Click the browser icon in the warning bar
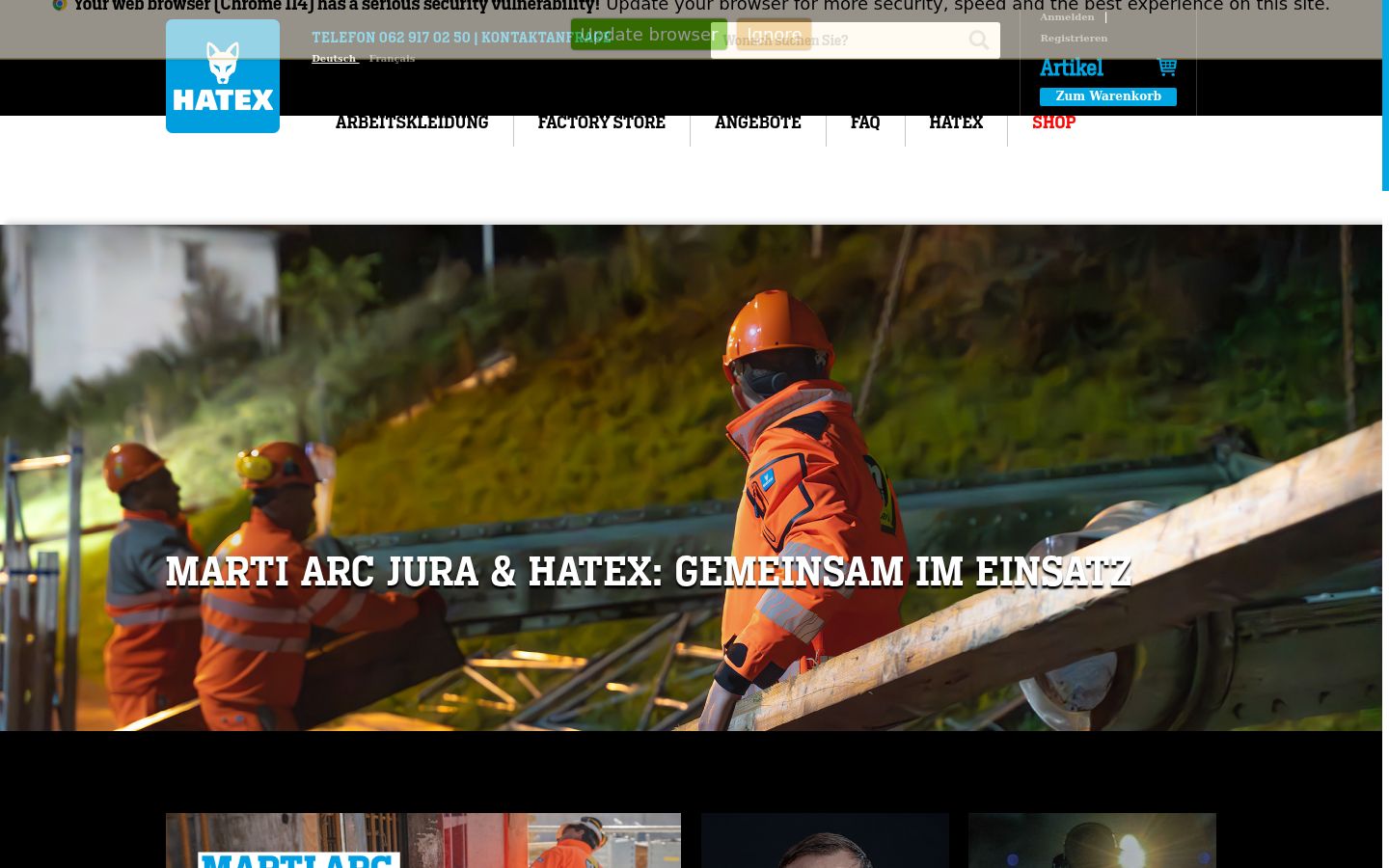 [60, 5]
